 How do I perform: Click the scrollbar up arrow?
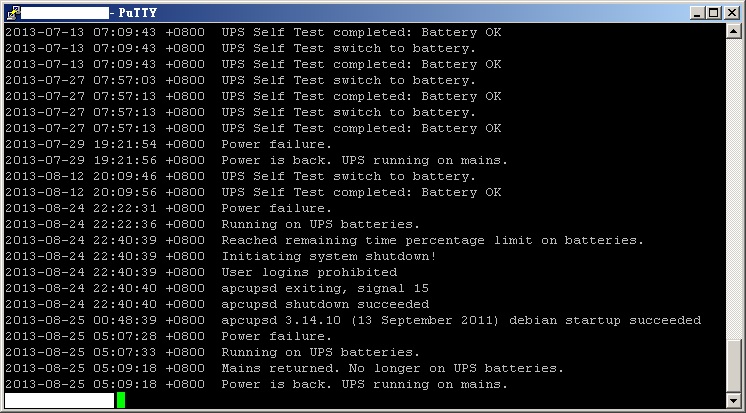[735, 32]
